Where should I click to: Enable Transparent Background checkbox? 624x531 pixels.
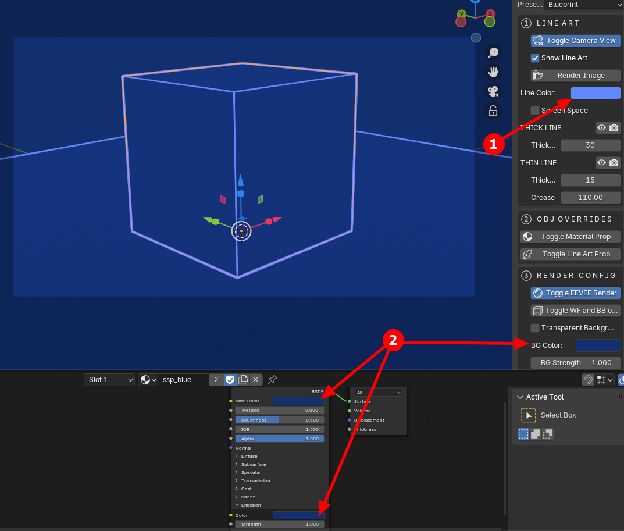(535, 328)
